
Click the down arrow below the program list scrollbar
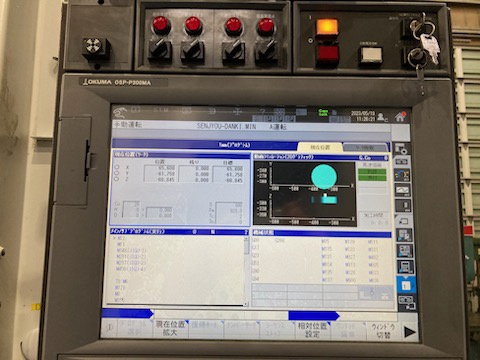(246, 303)
